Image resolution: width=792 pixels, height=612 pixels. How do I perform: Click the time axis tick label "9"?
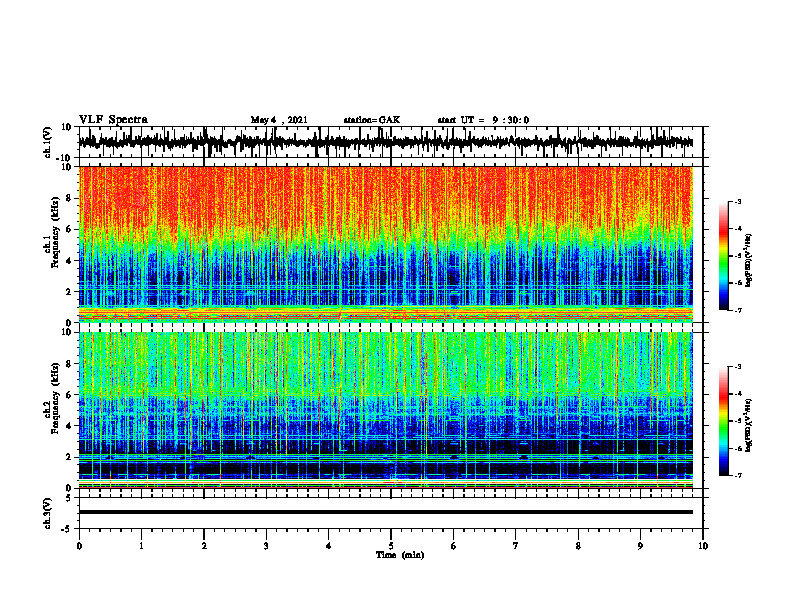point(640,546)
